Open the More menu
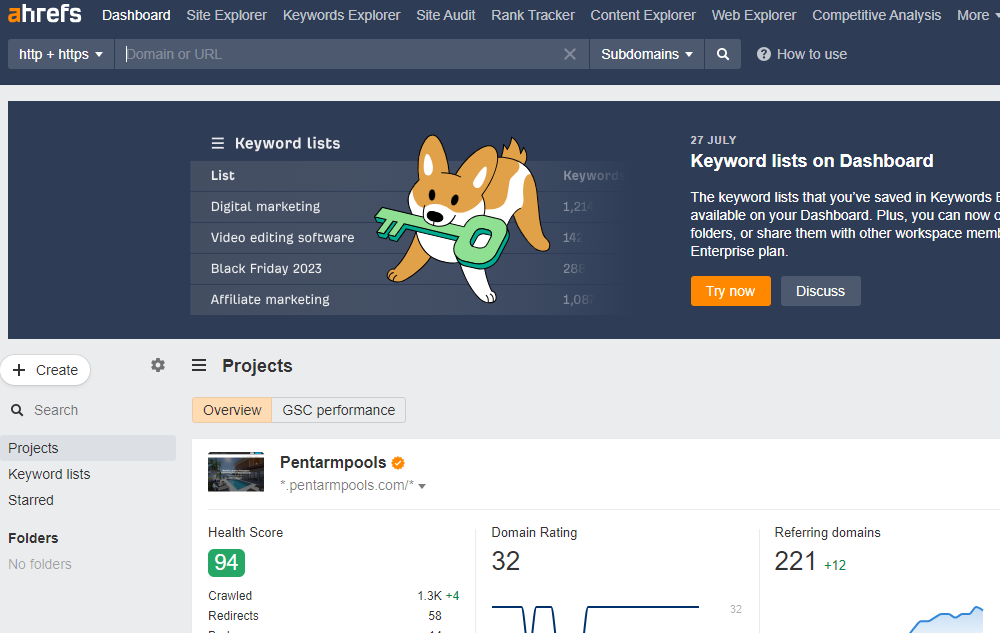This screenshot has width=1000, height=633. click(x=977, y=15)
